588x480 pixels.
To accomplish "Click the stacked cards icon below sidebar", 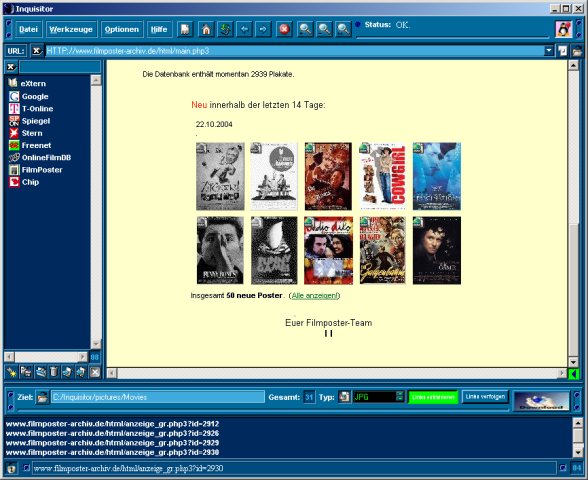I will coord(40,372).
